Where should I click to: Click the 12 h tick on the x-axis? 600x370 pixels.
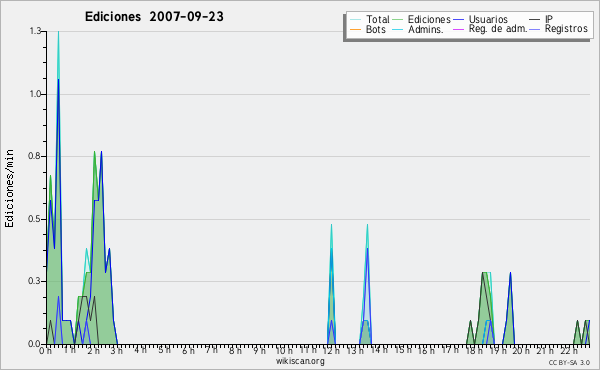click(x=331, y=351)
